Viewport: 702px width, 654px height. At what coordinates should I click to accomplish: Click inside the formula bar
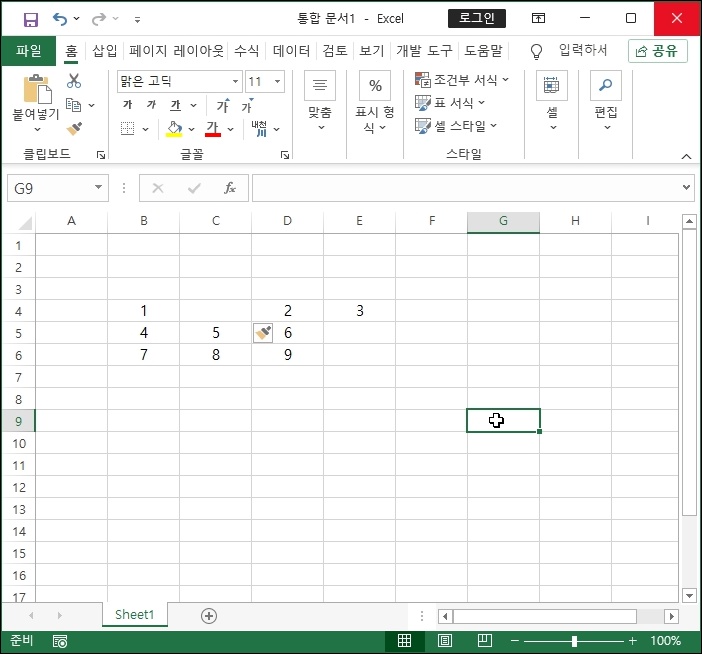[x=466, y=188]
